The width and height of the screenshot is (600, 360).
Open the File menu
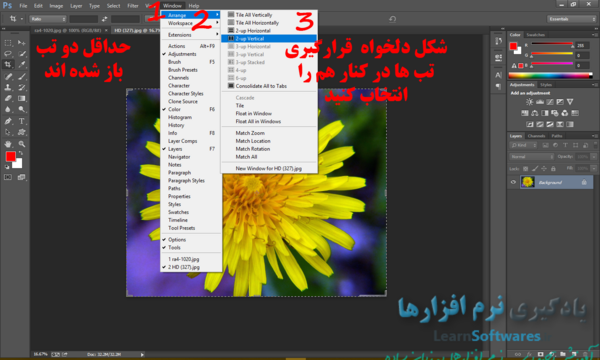[x=23, y=6]
